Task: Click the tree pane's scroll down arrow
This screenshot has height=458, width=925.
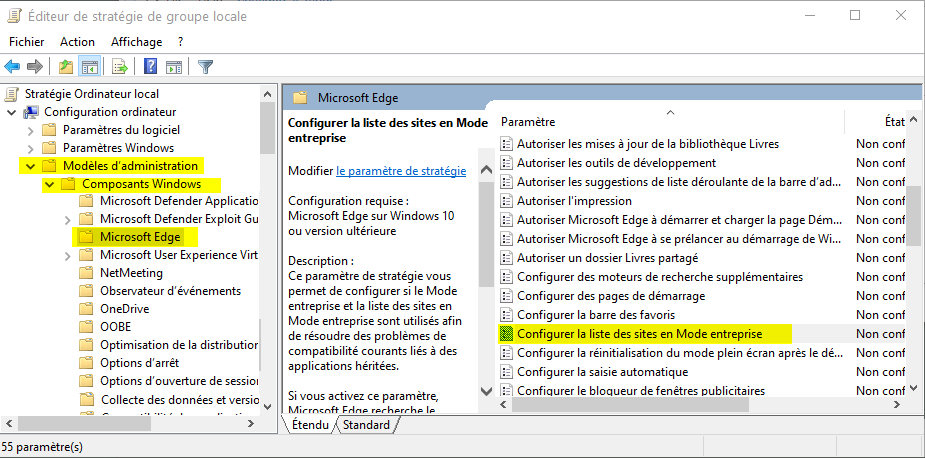Action: 267,407
